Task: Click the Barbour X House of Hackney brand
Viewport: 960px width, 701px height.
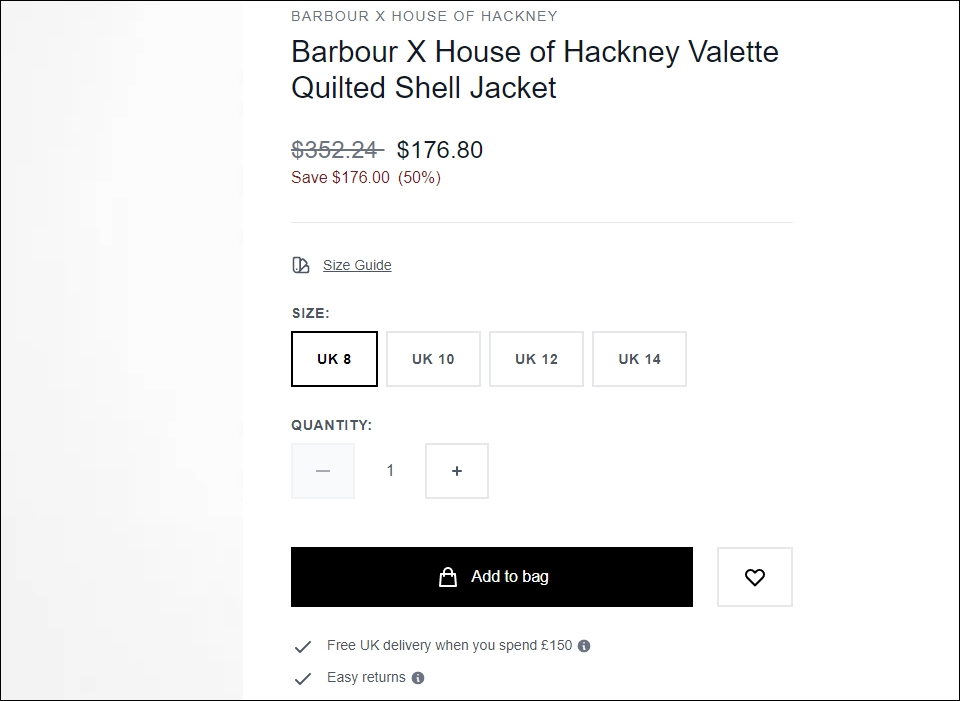Action: [x=424, y=16]
